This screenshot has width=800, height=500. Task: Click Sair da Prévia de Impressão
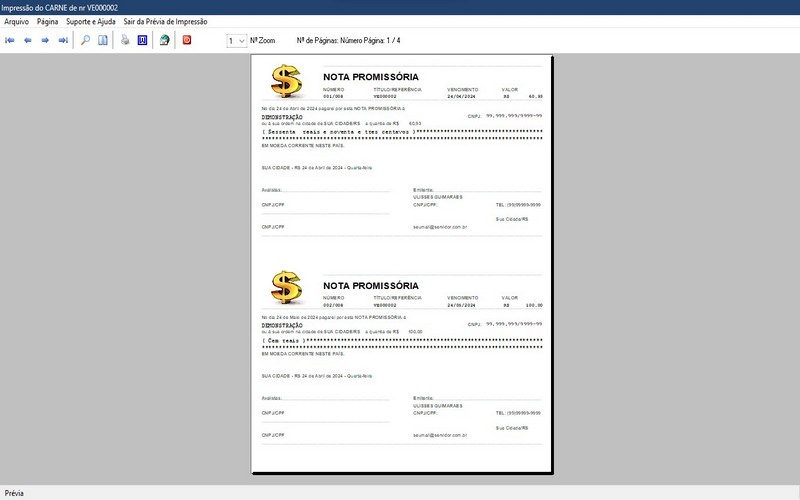[x=165, y=21]
